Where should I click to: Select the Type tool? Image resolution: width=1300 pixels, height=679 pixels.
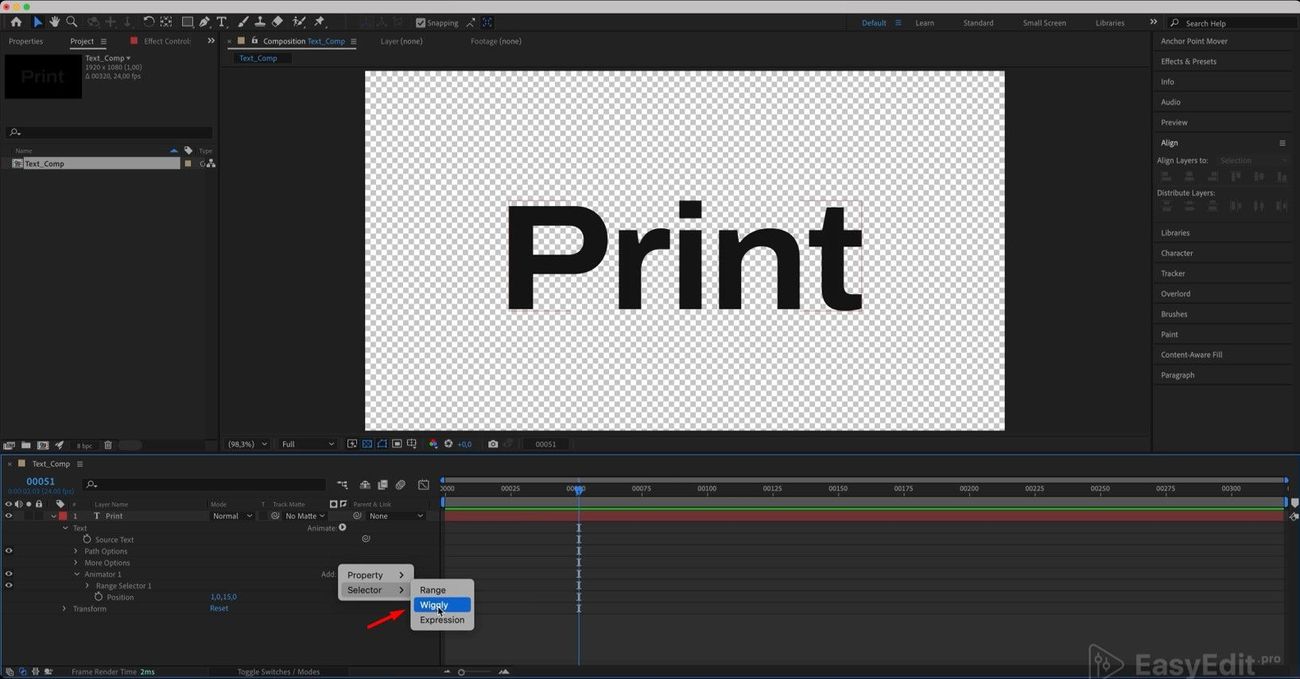[x=221, y=22]
